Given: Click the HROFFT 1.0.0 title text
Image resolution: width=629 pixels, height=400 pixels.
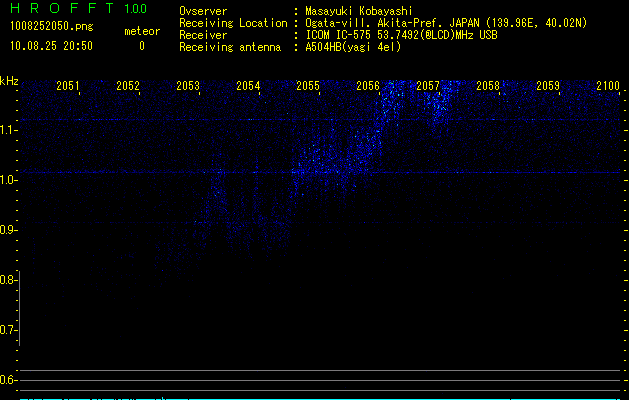Looking at the screenshot, I should click(79, 8).
